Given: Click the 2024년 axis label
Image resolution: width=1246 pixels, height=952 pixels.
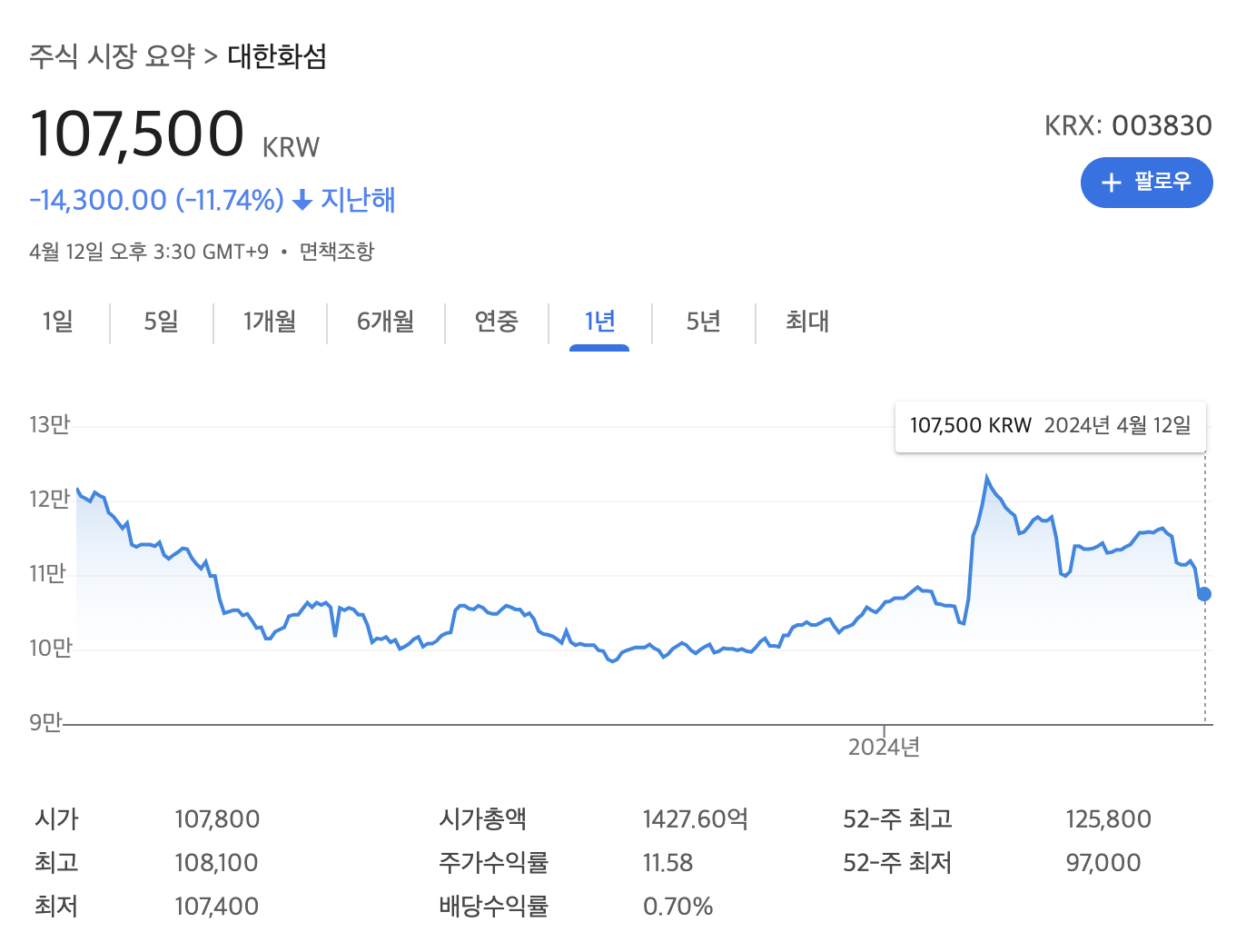Looking at the screenshot, I should (x=884, y=748).
